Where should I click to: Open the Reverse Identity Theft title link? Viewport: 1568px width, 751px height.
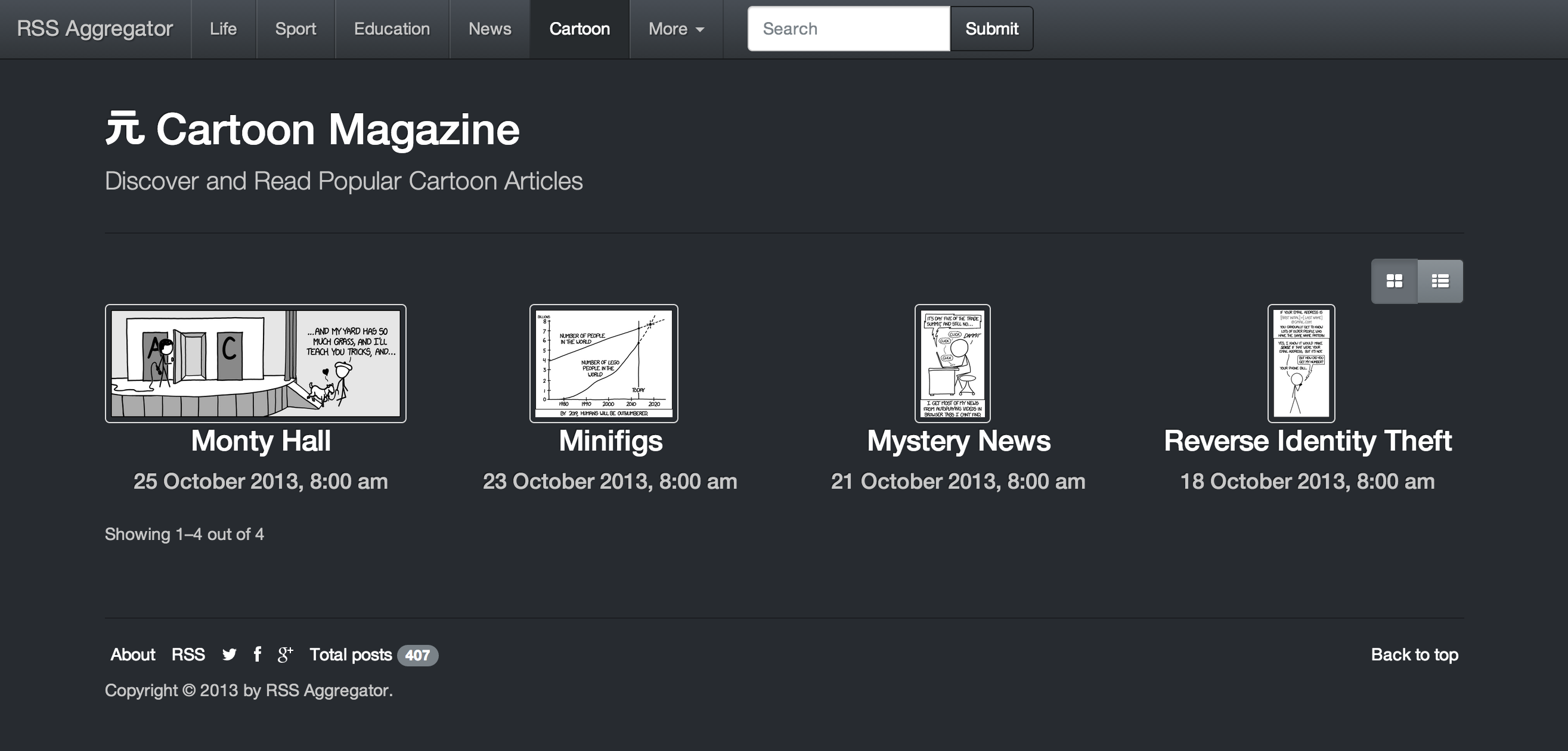tap(1307, 440)
